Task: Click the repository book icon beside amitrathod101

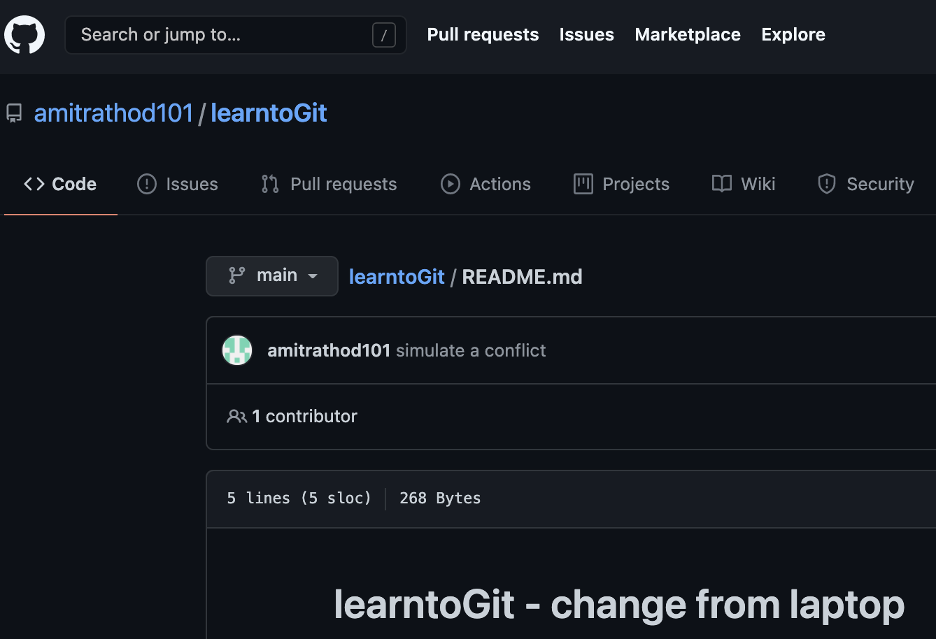Action: (x=14, y=113)
